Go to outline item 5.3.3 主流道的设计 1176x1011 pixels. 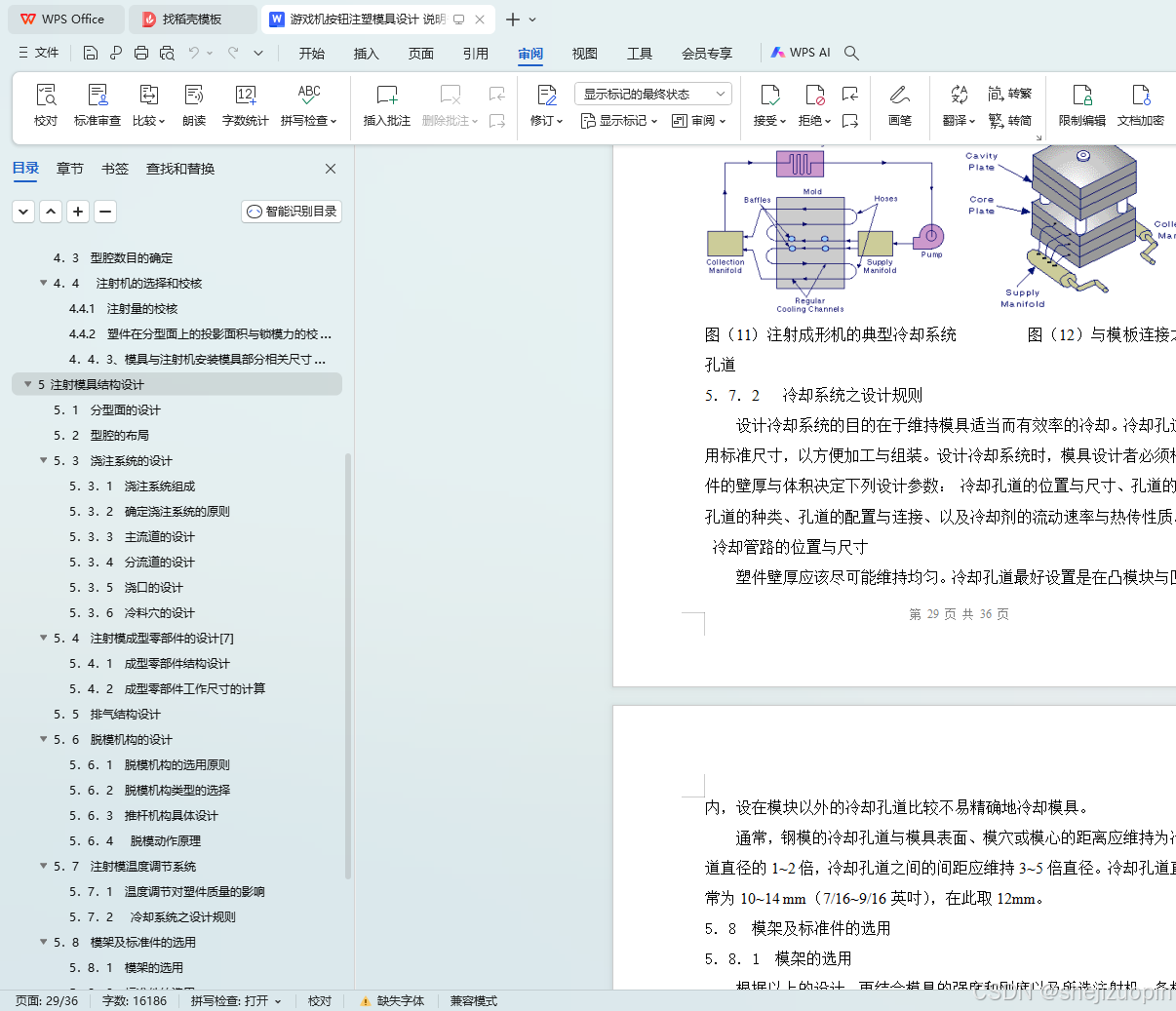point(132,536)
